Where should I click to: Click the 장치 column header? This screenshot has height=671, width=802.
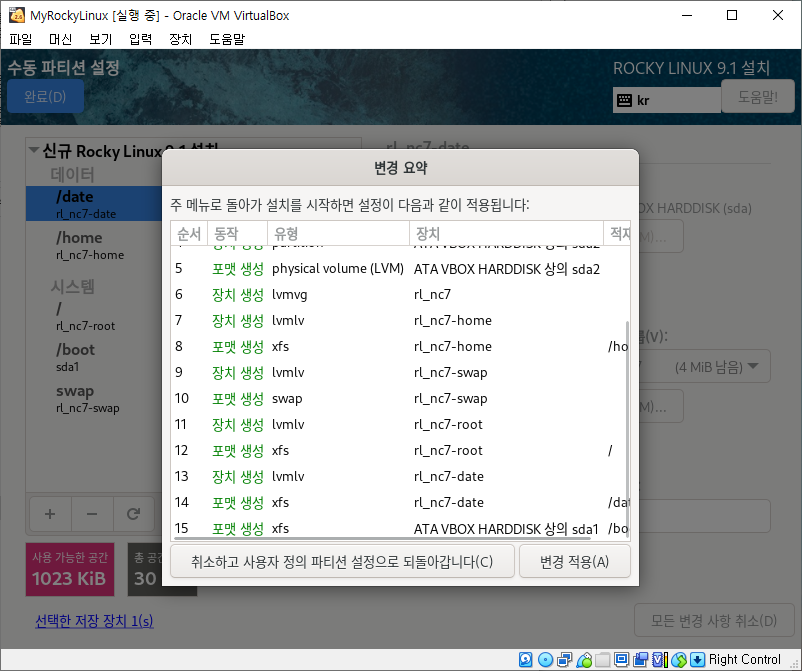[506, 234]
